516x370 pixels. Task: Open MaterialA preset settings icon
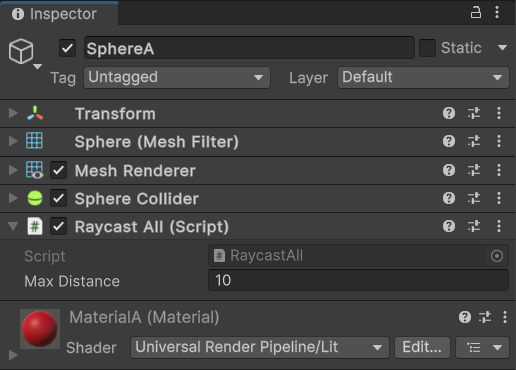coord(485,317)
